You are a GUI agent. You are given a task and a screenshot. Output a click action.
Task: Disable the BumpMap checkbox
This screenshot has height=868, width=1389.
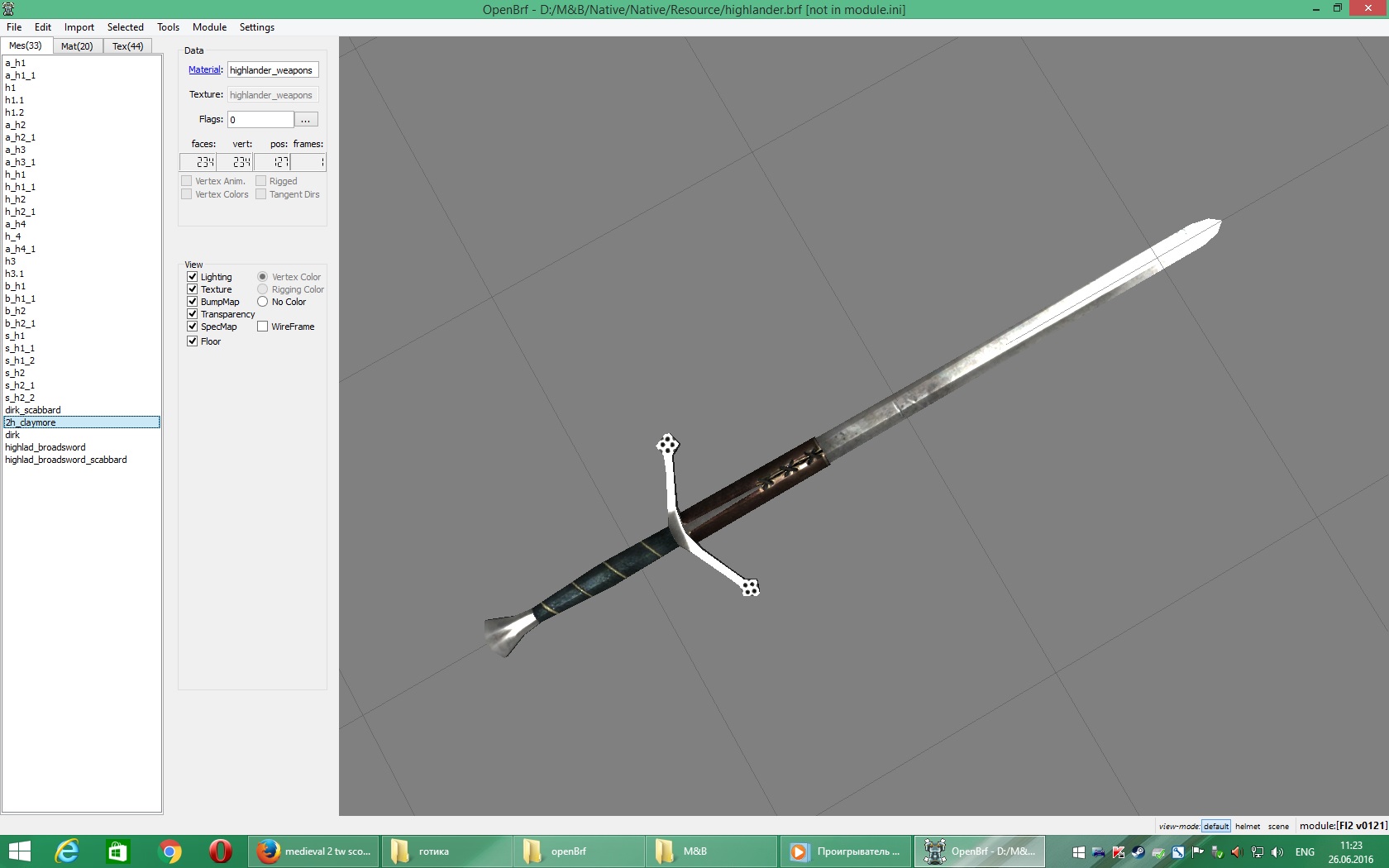click(192, 302)
